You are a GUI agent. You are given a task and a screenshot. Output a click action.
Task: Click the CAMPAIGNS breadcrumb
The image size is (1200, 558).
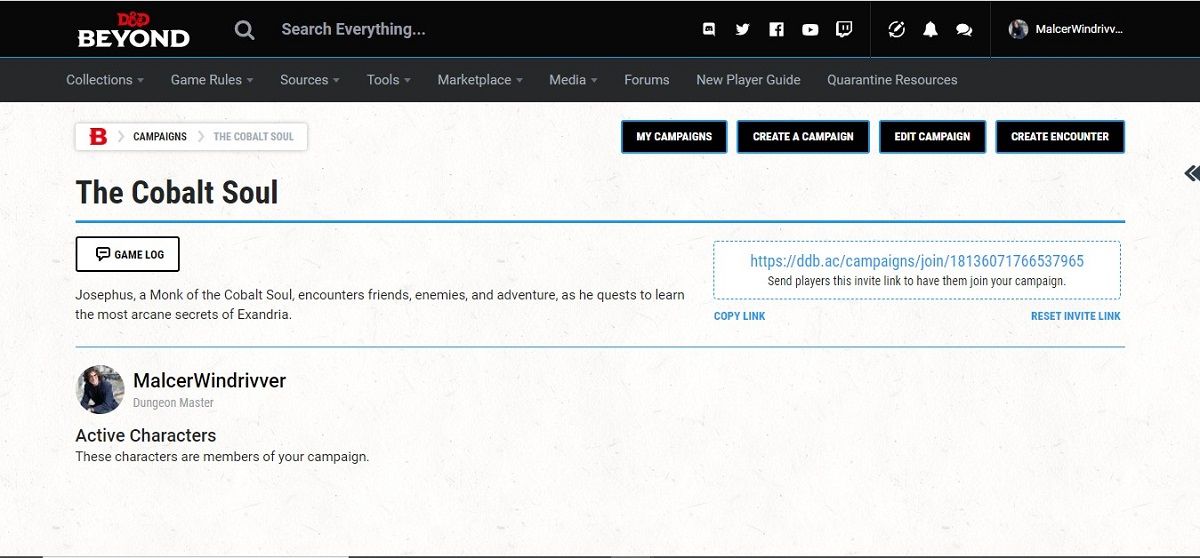tap(160, 137)
